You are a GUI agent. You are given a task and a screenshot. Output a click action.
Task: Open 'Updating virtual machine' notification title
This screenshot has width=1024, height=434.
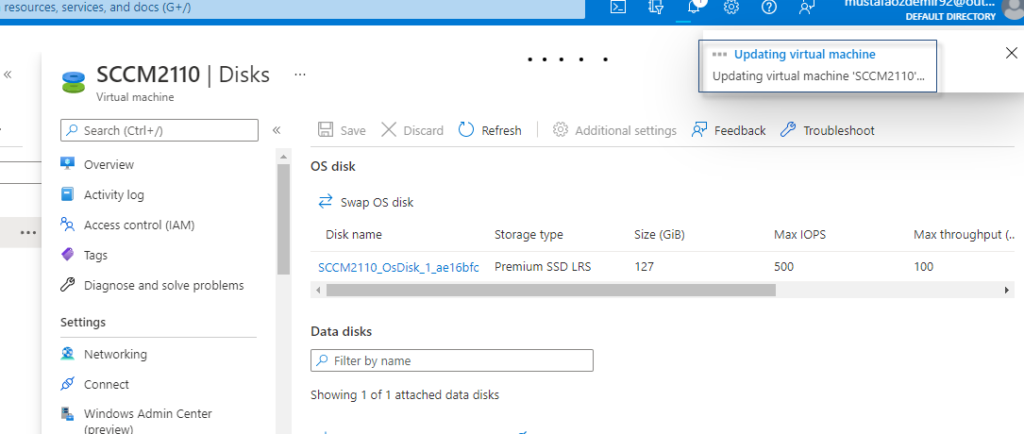[805, 54]
